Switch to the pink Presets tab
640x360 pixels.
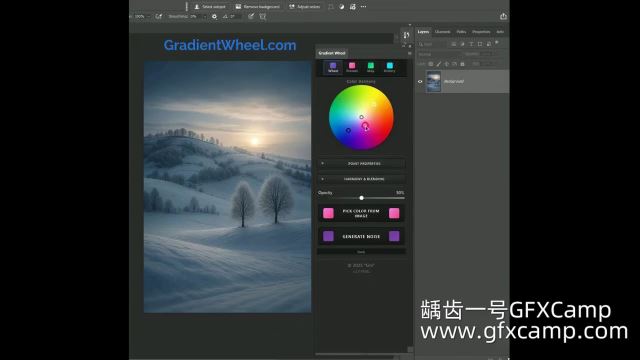(352, 67)
